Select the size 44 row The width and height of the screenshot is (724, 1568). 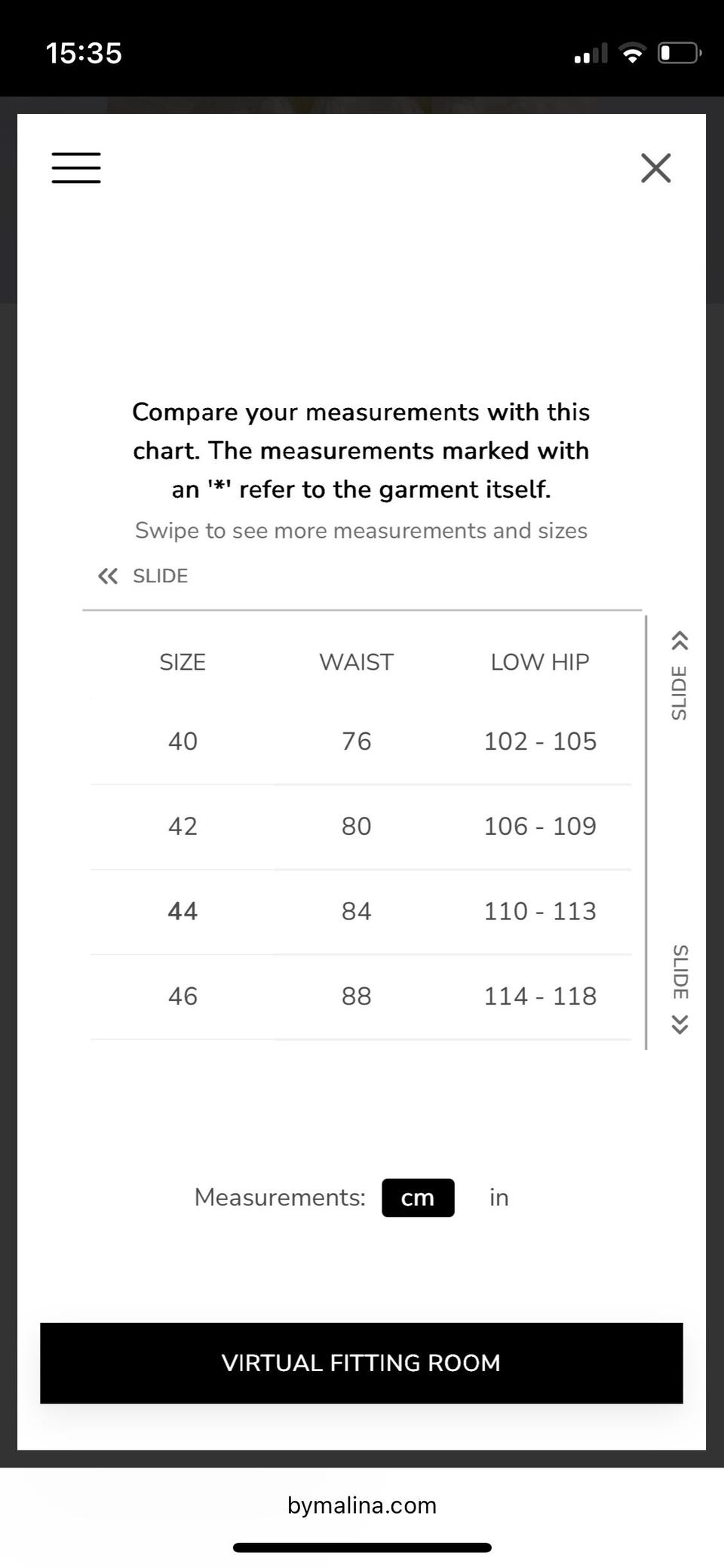point(360,911)
